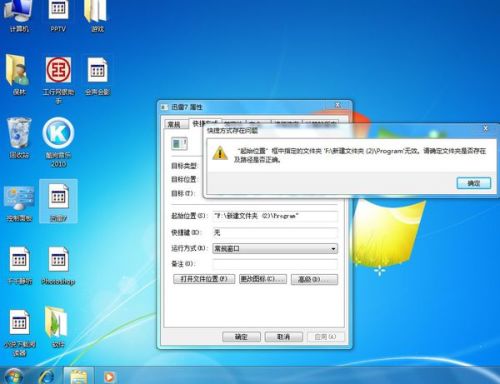Screen dimensions: 500x384
Task: Select the bottom-left shortcut with two-line label
Action: (x=19, y=332)
